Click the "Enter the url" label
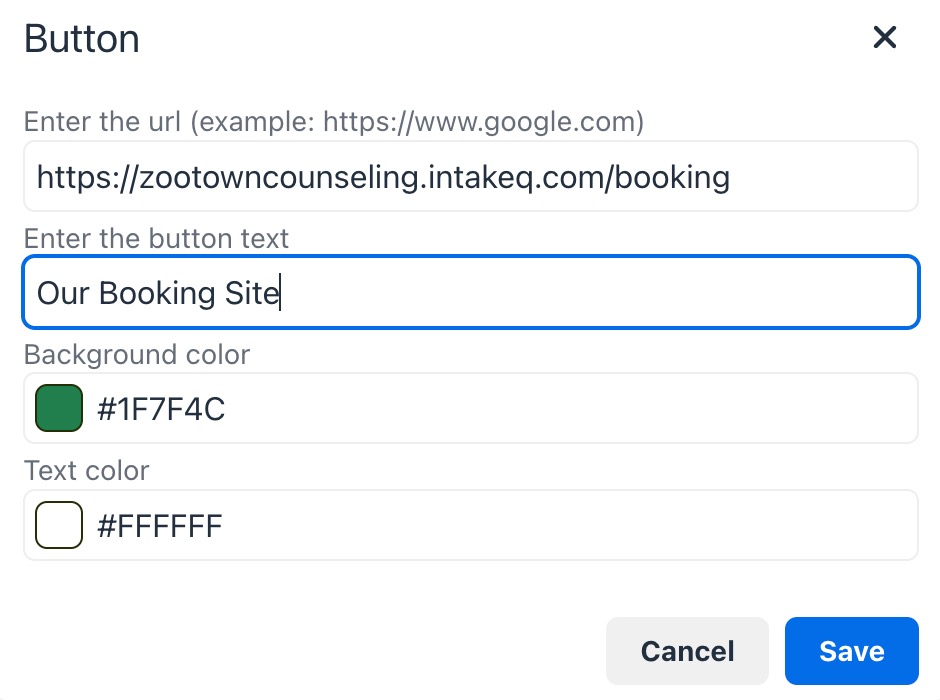Screen dimensions: 940x700 pos(102,122)
